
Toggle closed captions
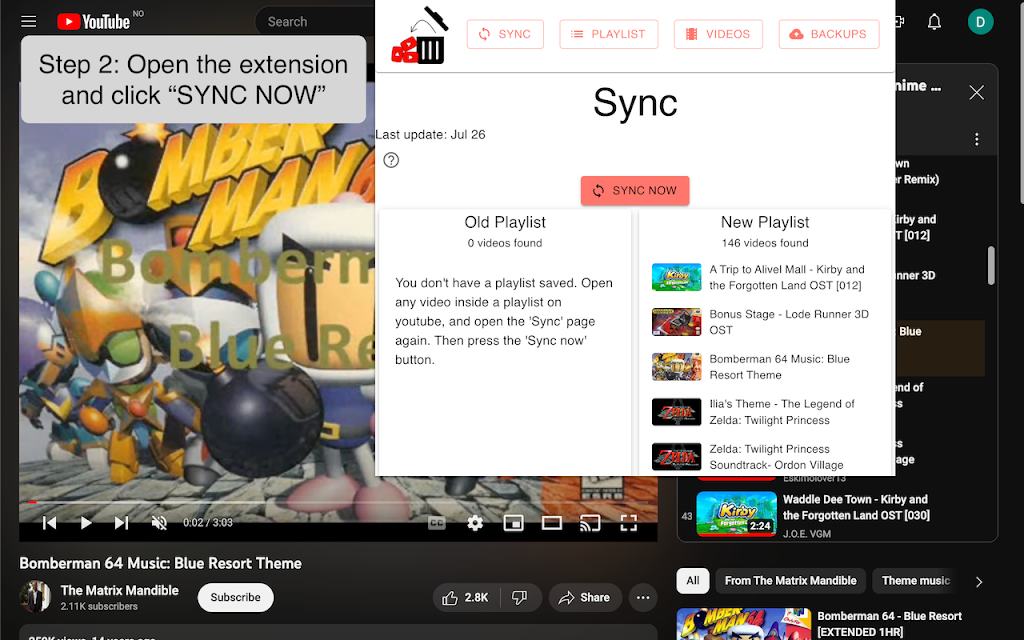[x=437, y=522]
